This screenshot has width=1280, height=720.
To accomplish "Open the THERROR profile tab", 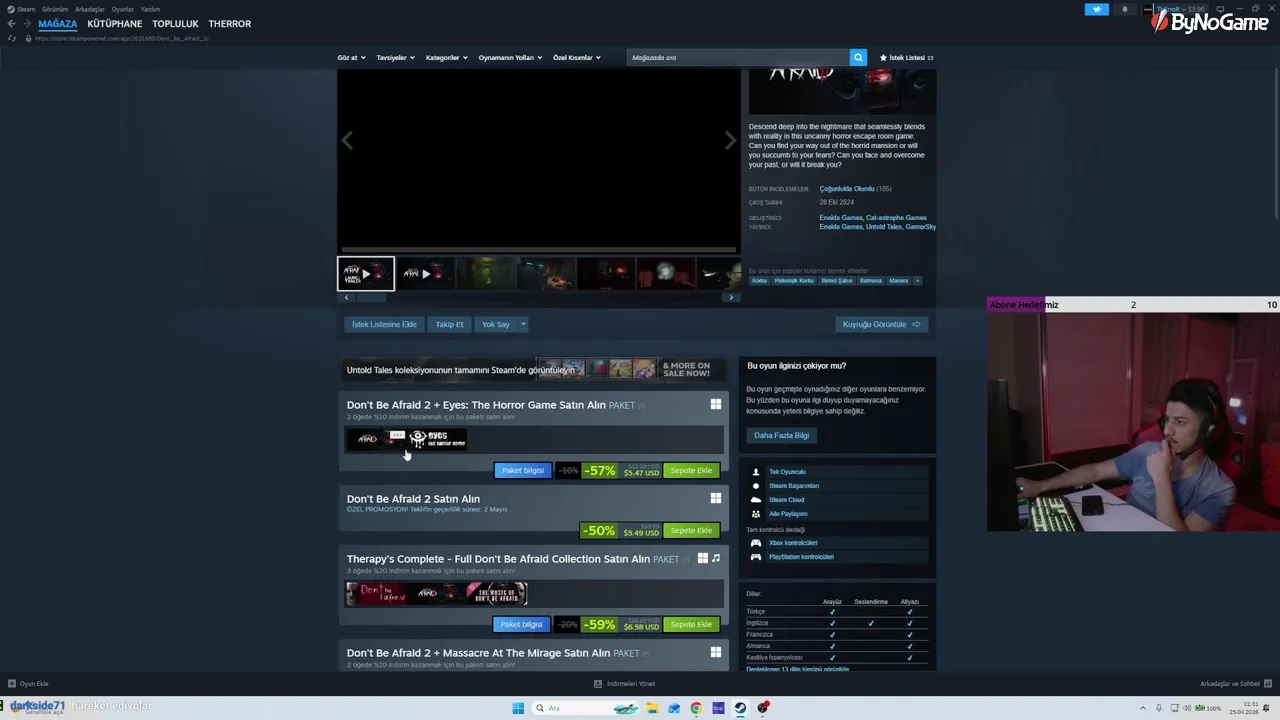I will [x=230, y=24].
